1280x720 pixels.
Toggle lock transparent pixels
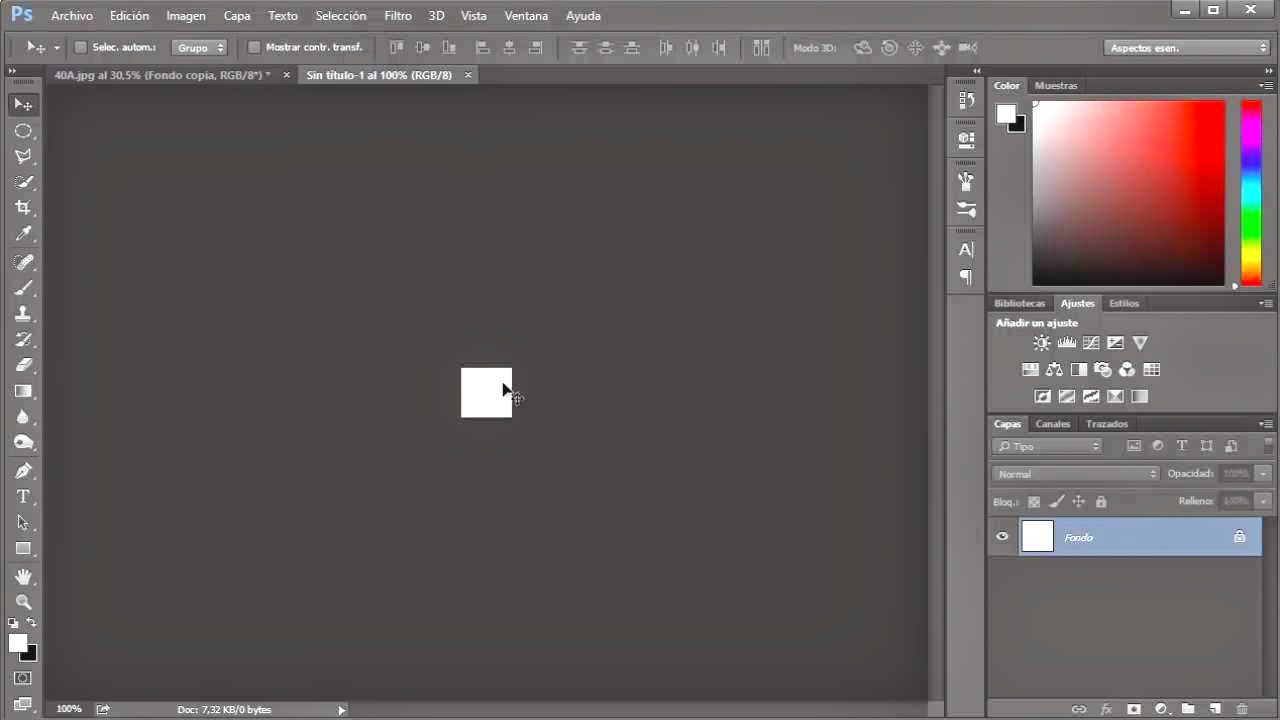pos(1034,502)
